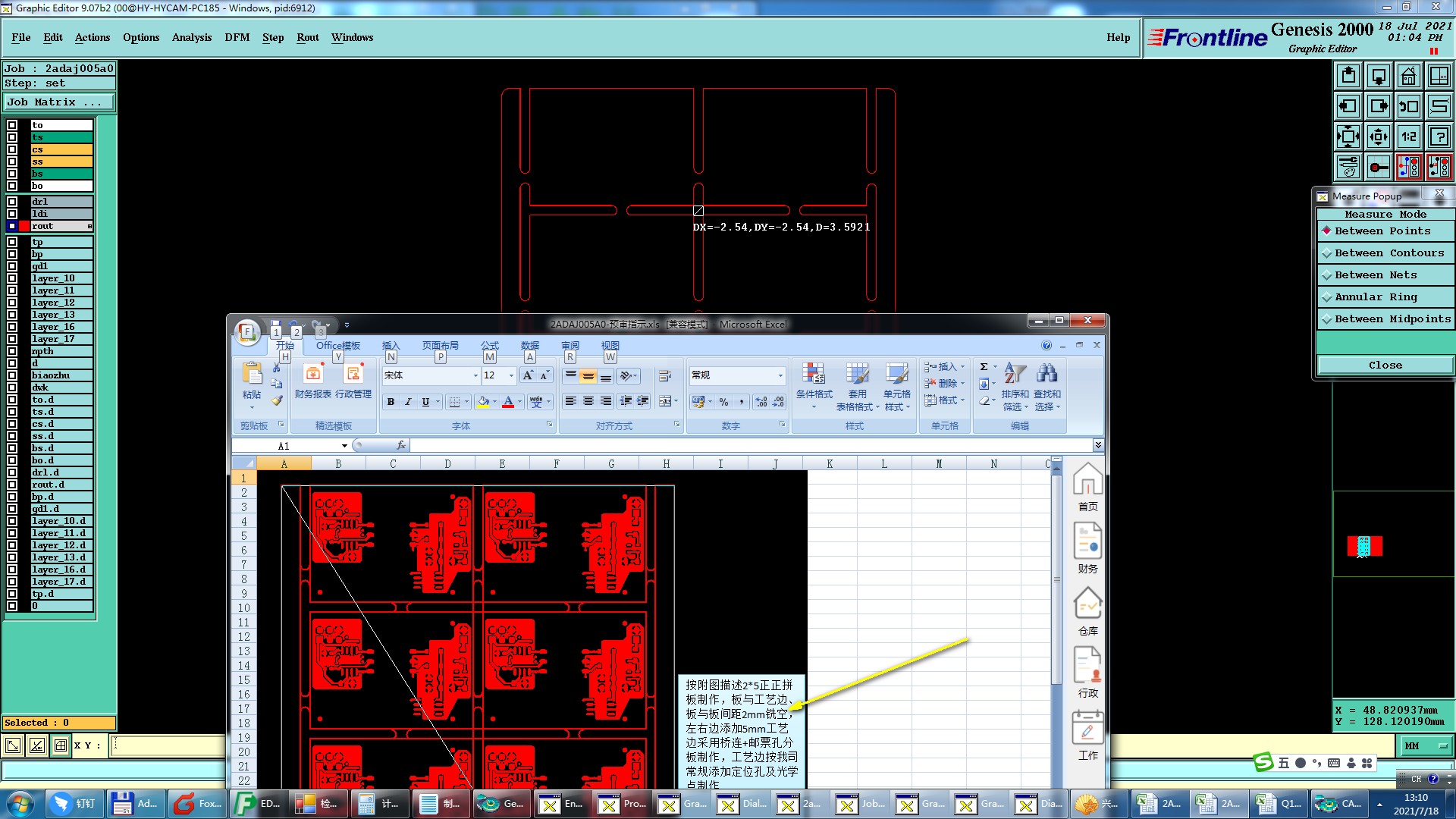Open the Analysis menu

(191, 37)
